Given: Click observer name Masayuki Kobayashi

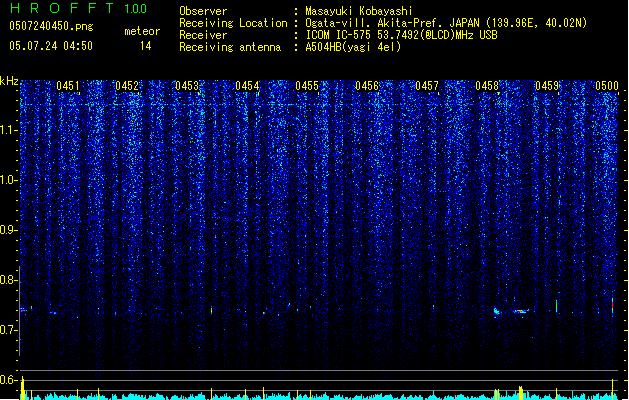Looking at the screenshot, I should coord(359,11).
